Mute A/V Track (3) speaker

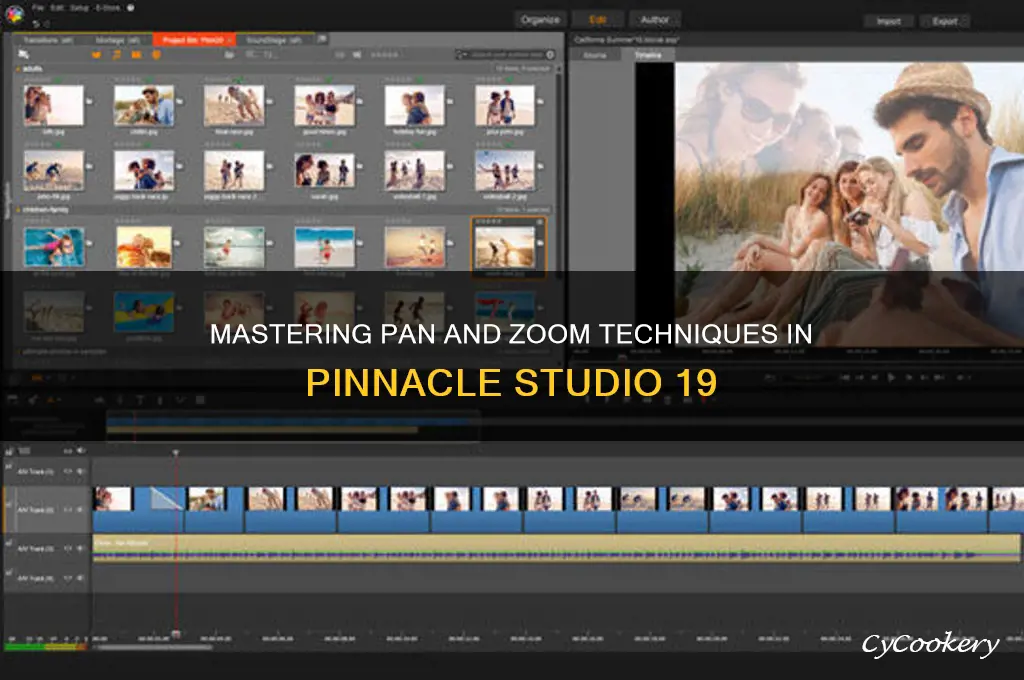pyautogui.click(x=81, y=549)
